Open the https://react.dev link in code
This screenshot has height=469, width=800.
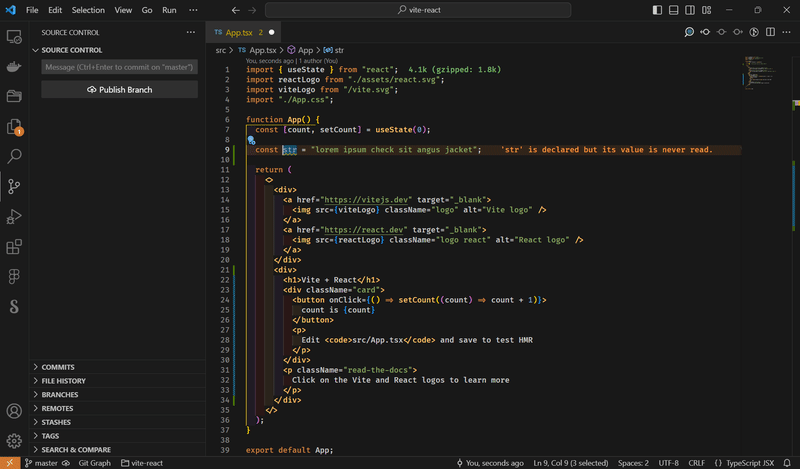[364, 230]
